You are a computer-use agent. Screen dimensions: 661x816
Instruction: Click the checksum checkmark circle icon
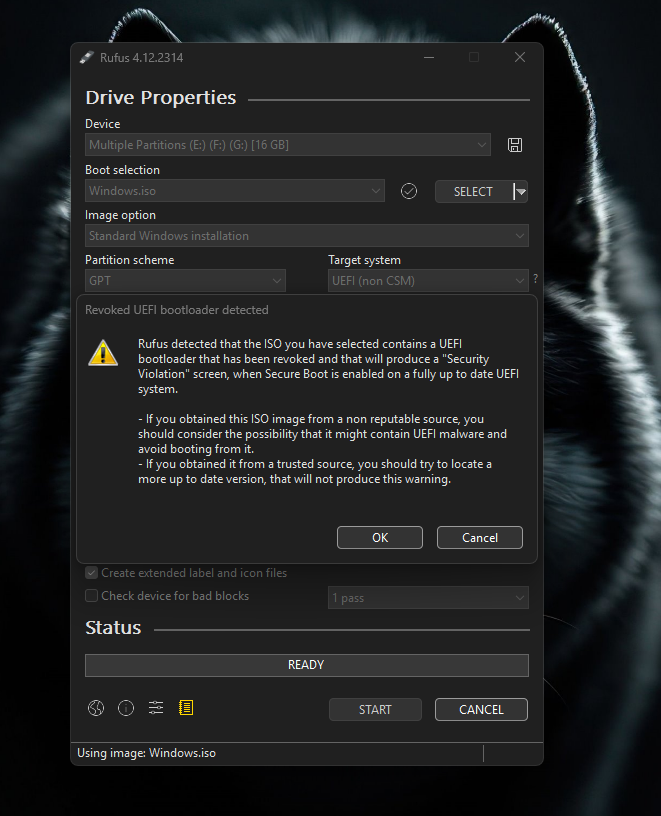[409, 191]
